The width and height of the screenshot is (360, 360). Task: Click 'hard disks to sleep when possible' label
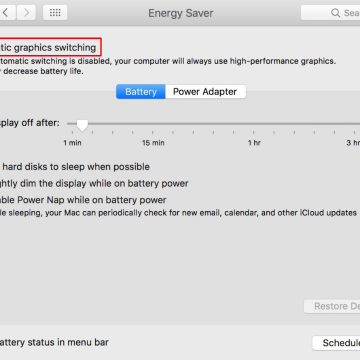(x=76, y=167)
